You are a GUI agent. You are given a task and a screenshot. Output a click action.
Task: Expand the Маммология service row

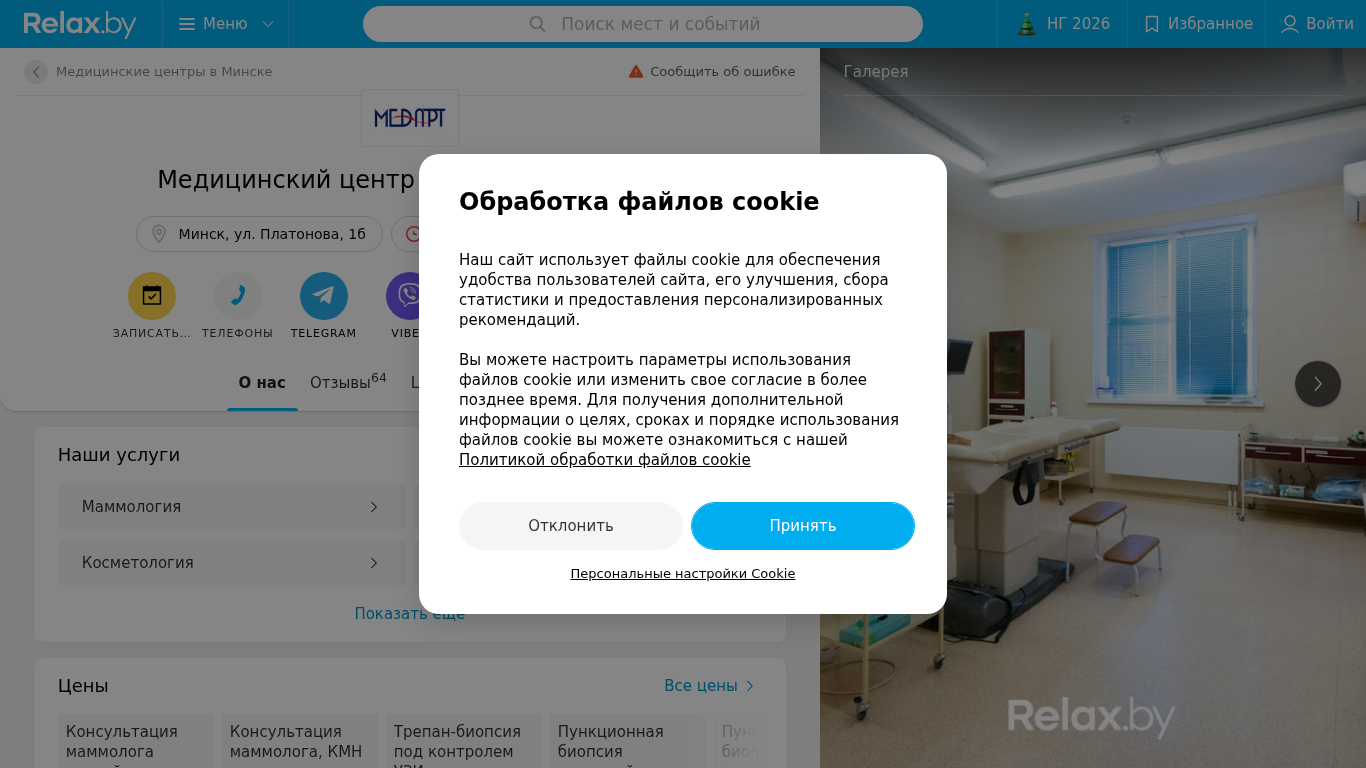tap(232, 507)
